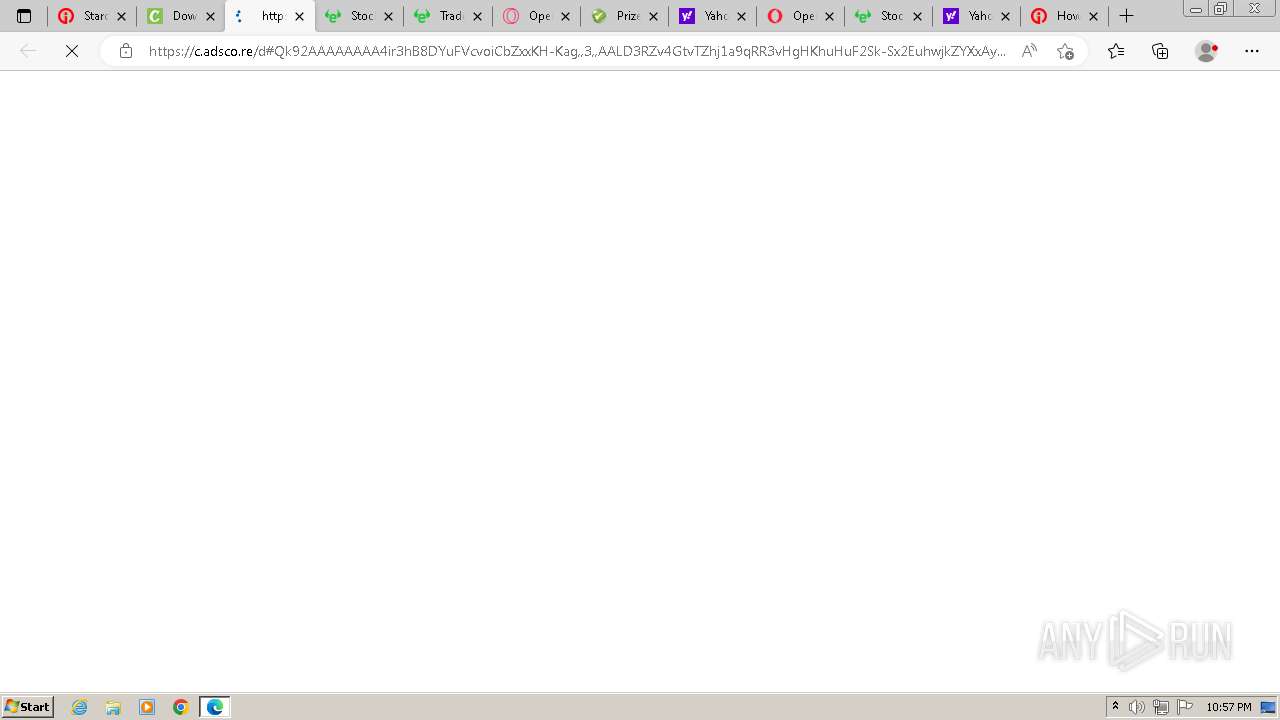Screen dimensions: 1280x720
Task: Open the tab actions menu icon
Action: pos(24,16)
